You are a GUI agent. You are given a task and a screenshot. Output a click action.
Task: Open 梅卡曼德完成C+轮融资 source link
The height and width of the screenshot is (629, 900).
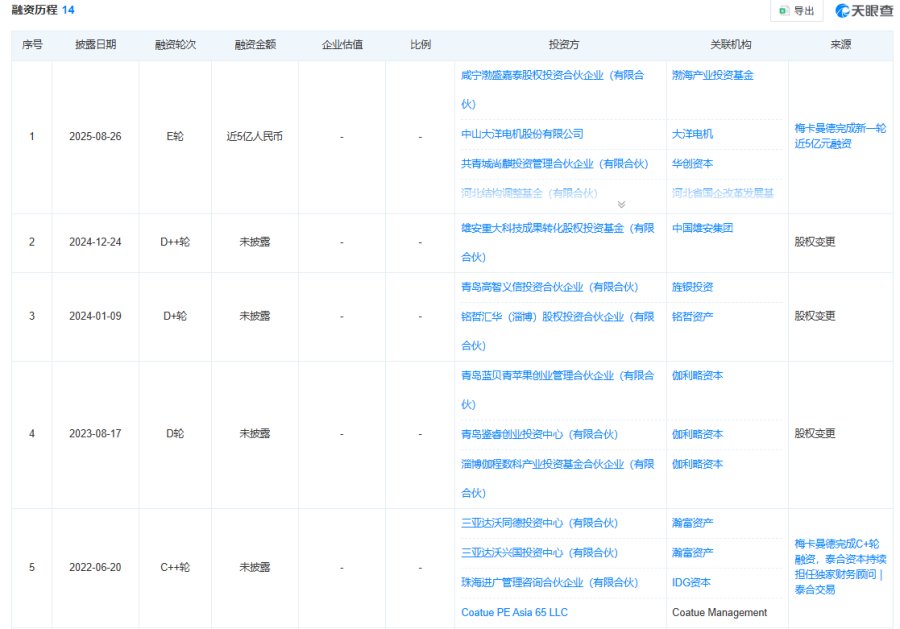pyautogui.click(x=840, y=566)
